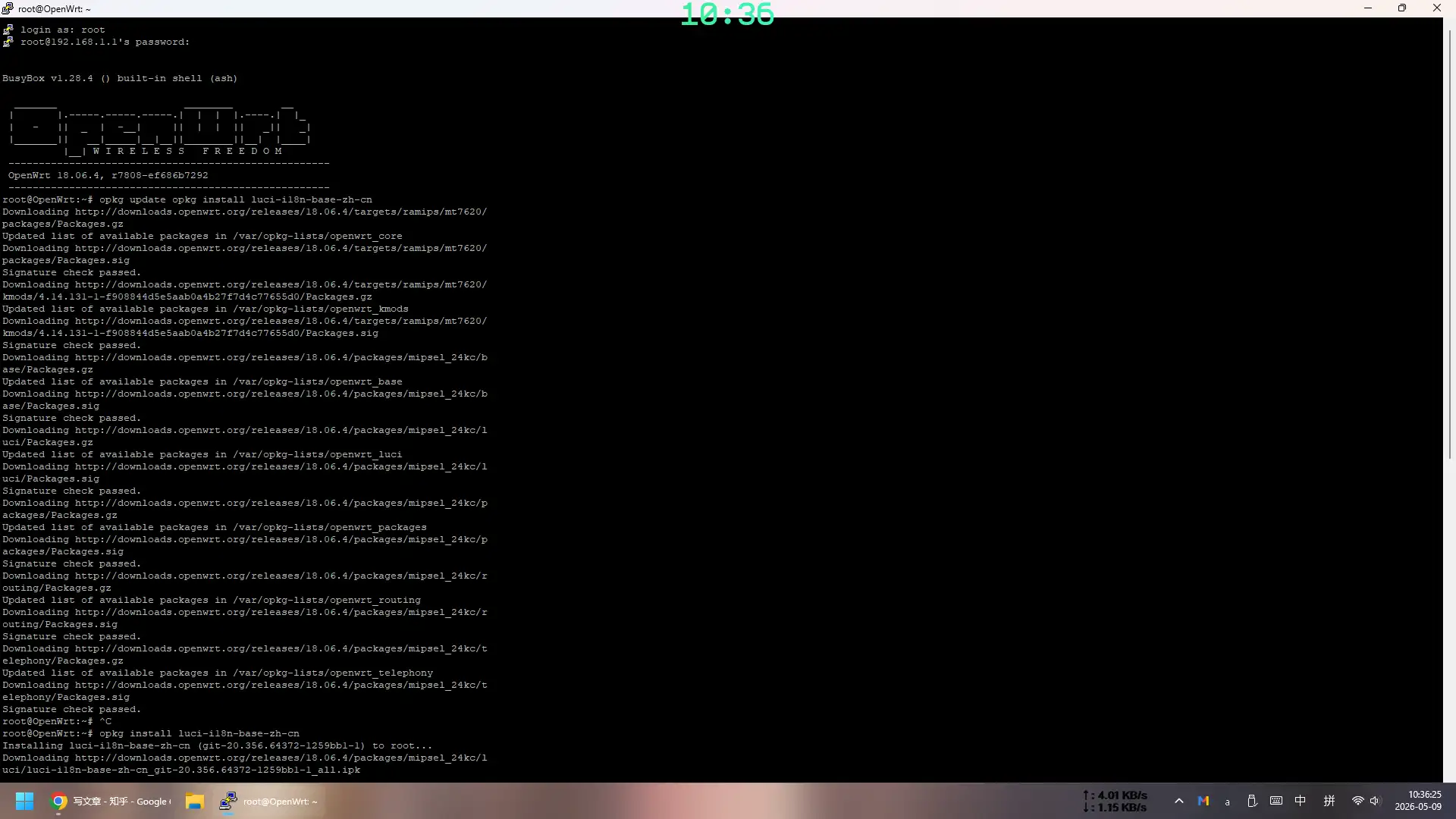Close the PuTTY terminal window
The width and height of the screenshot is (1456, 819).
coord(1437,8)
